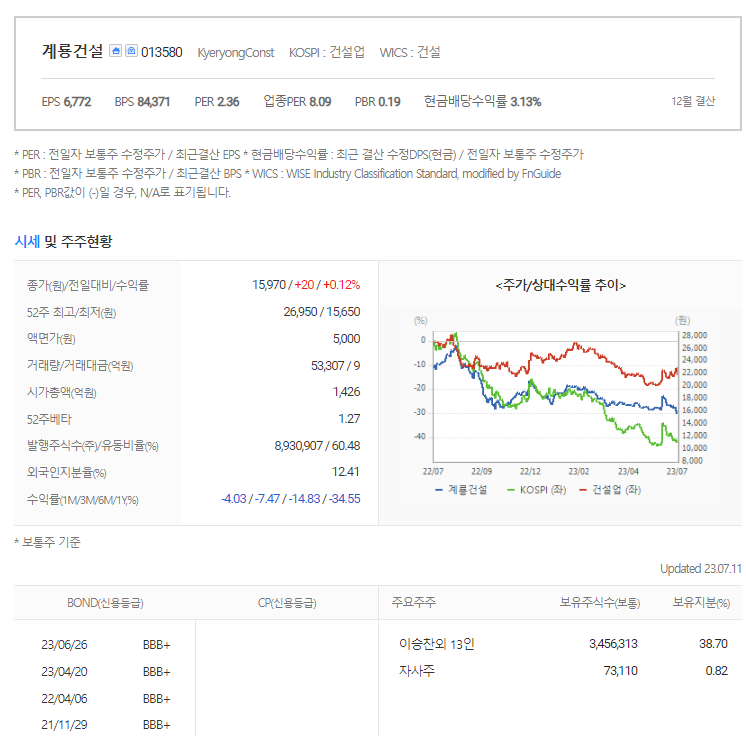Click the KOSPI : 건설업 classification
This screenshot has width=746, height=736.
(327, 52)
